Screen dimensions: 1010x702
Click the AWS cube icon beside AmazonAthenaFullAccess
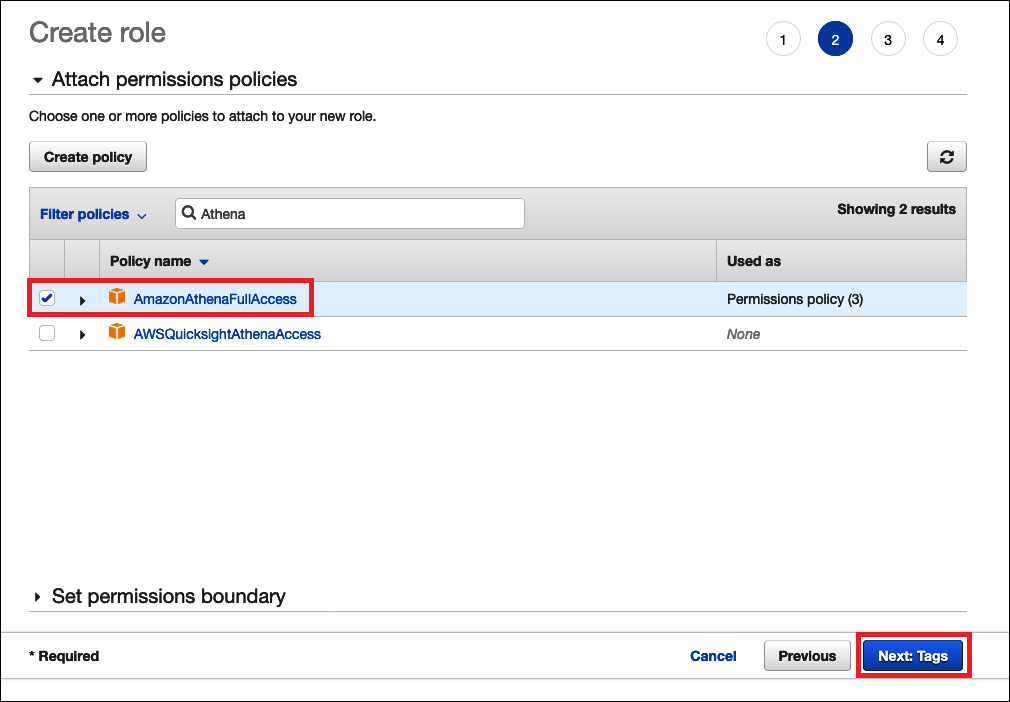point(117,297)
